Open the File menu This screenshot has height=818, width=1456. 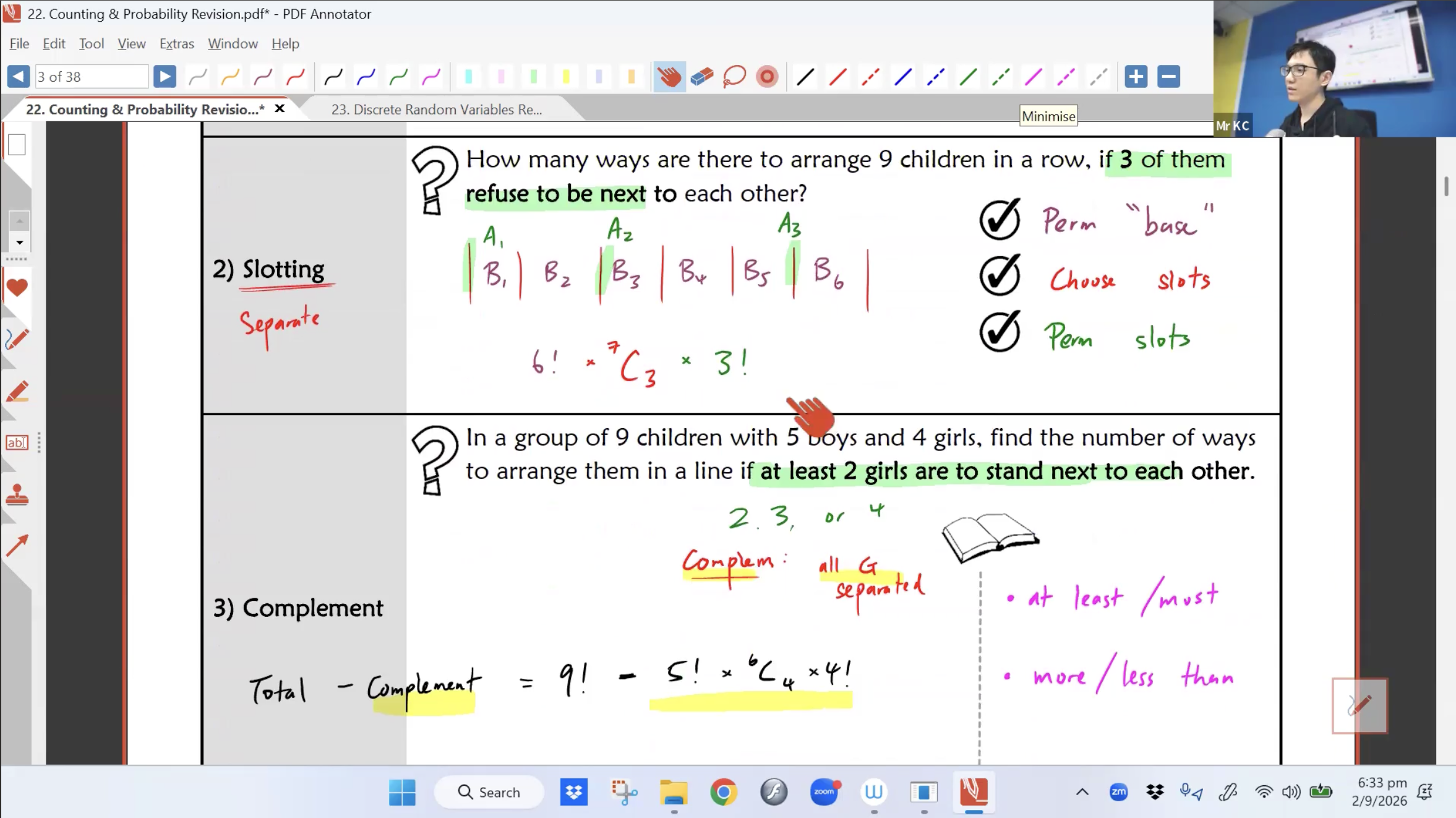(19, 43)
